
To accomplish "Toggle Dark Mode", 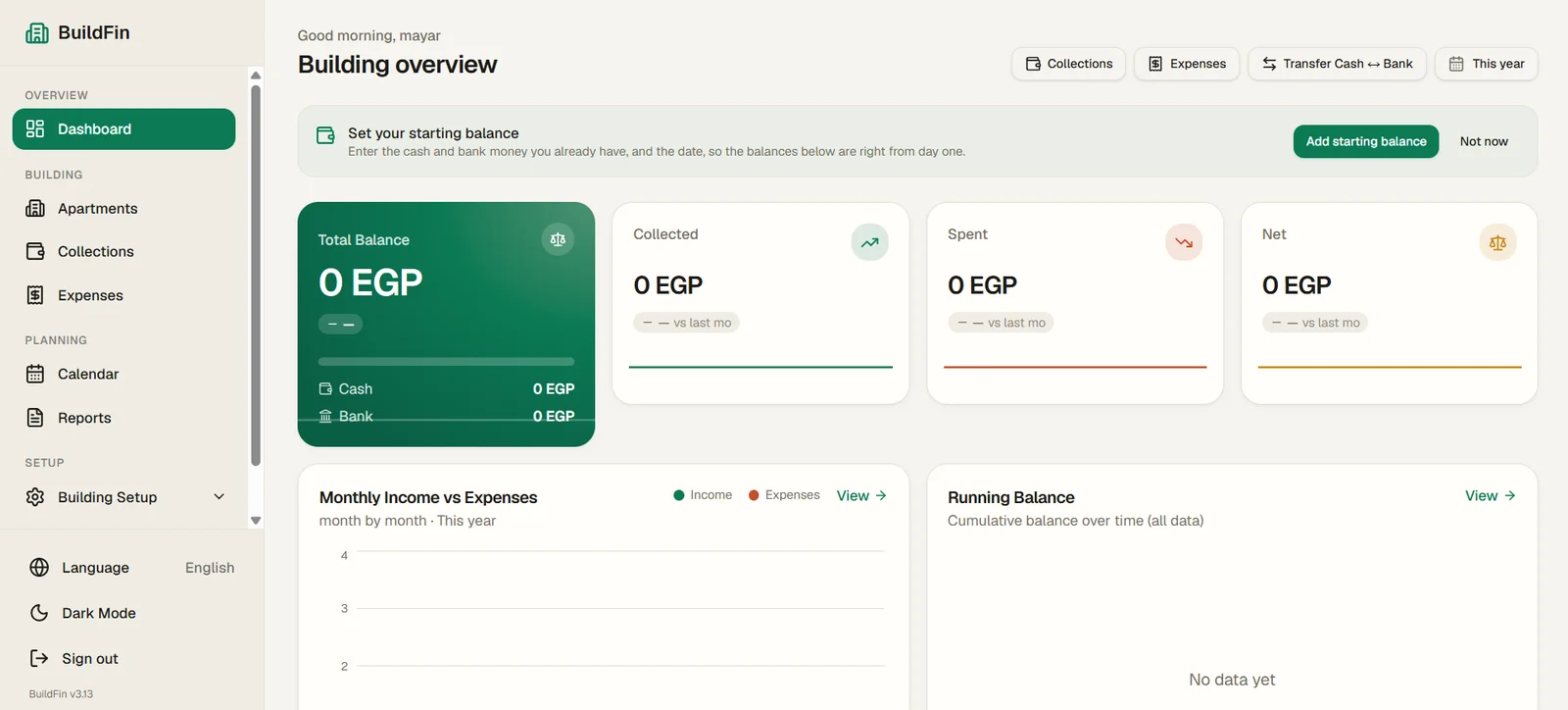I will (x=131, y=613).
